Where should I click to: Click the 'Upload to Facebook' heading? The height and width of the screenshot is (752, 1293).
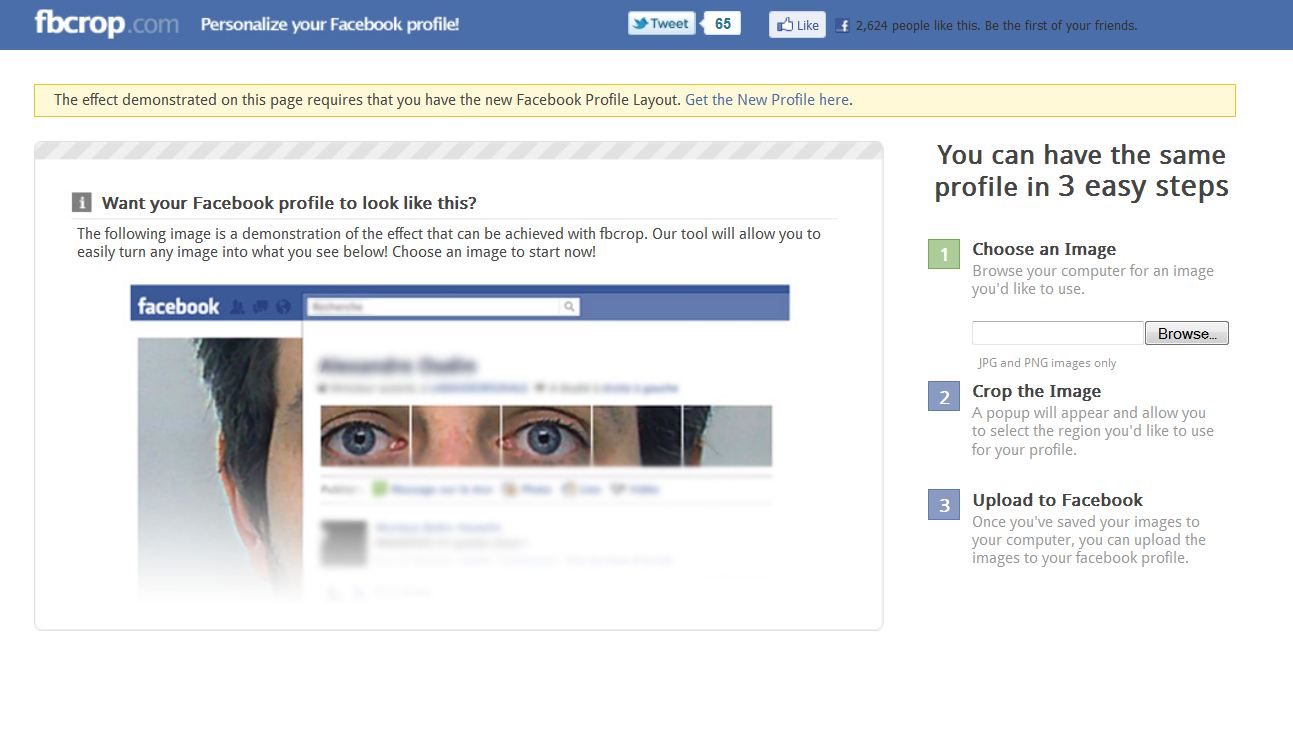tap(1057, 500)
